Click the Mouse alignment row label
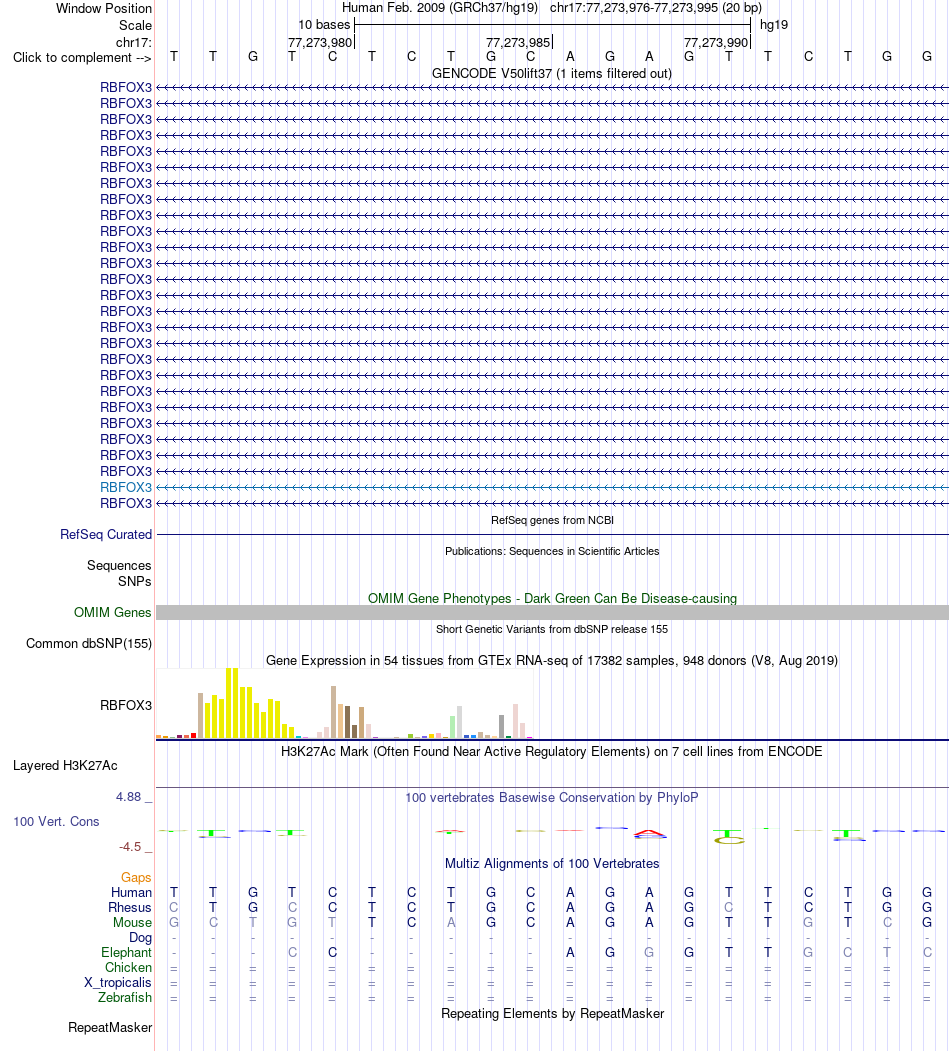 (x=133, y=922)
